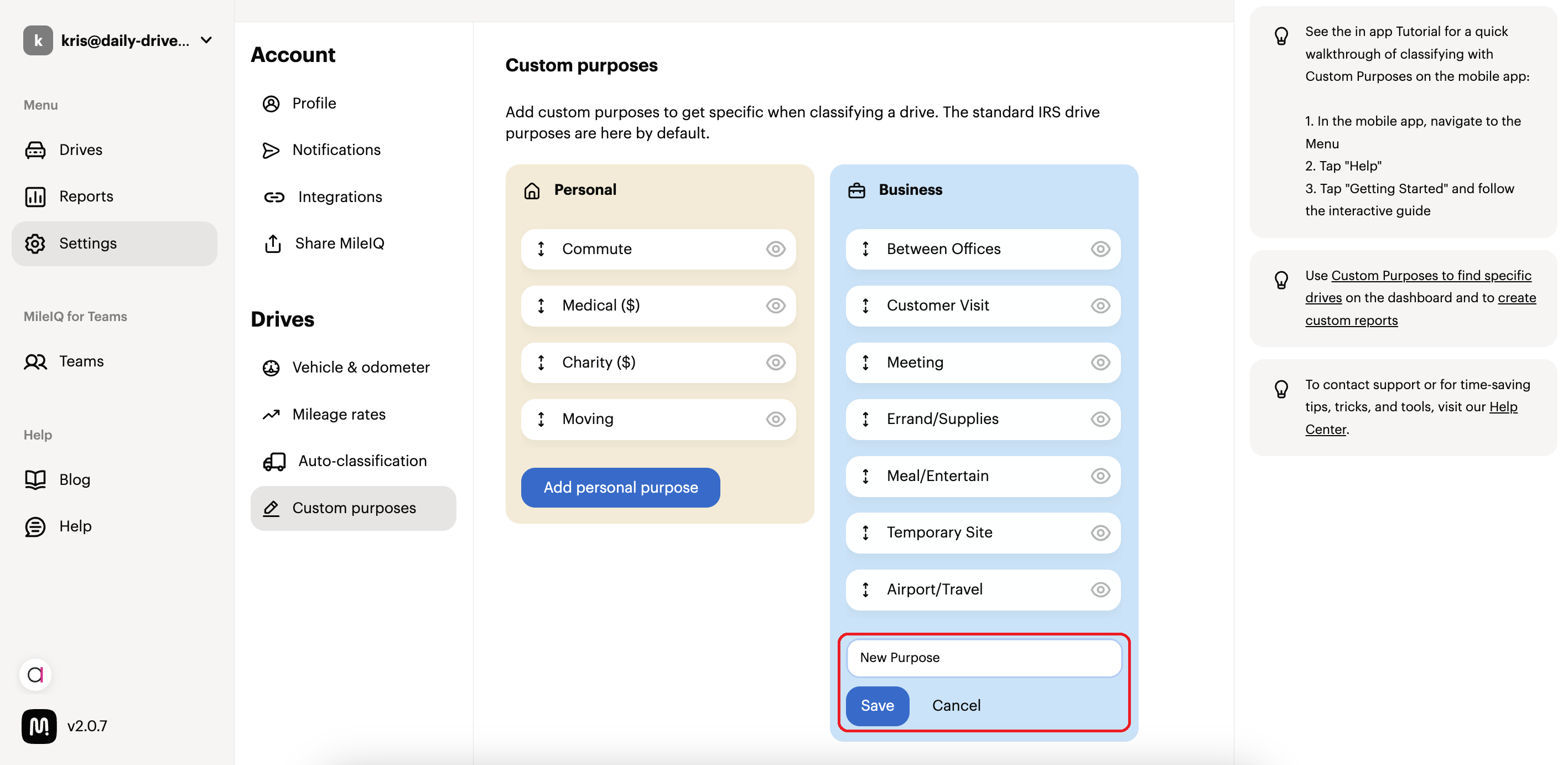Cancel adding the new purpose
The height and width of the screenshot is (765, 1568).
pos(956,706)
